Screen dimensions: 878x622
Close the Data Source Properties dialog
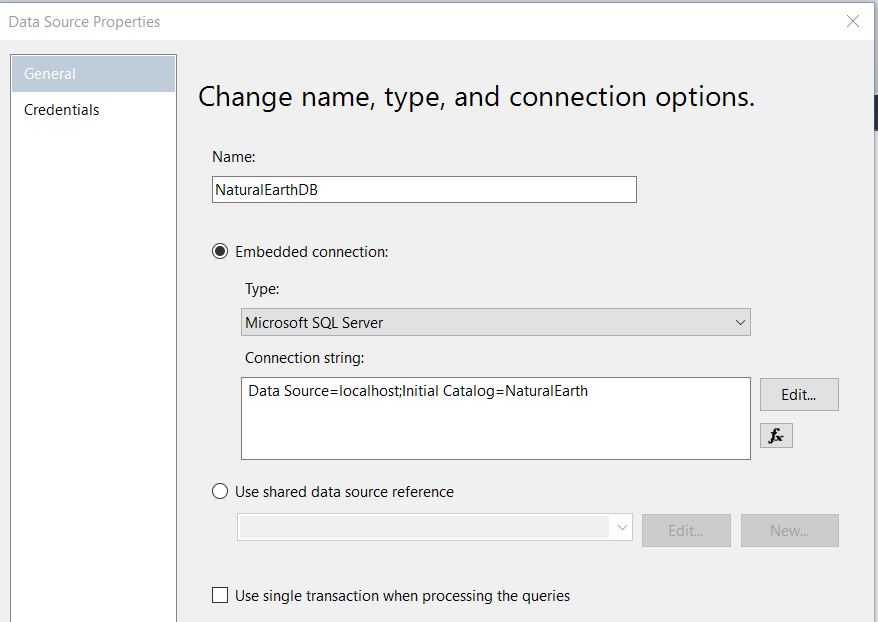[x=852, y=21]
